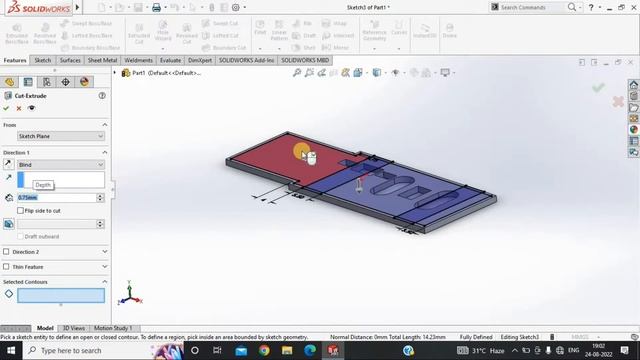This screenshot has width=640, height=360.
Task: Click the green confirm corner checkmark
Action: tap(598, 87)
